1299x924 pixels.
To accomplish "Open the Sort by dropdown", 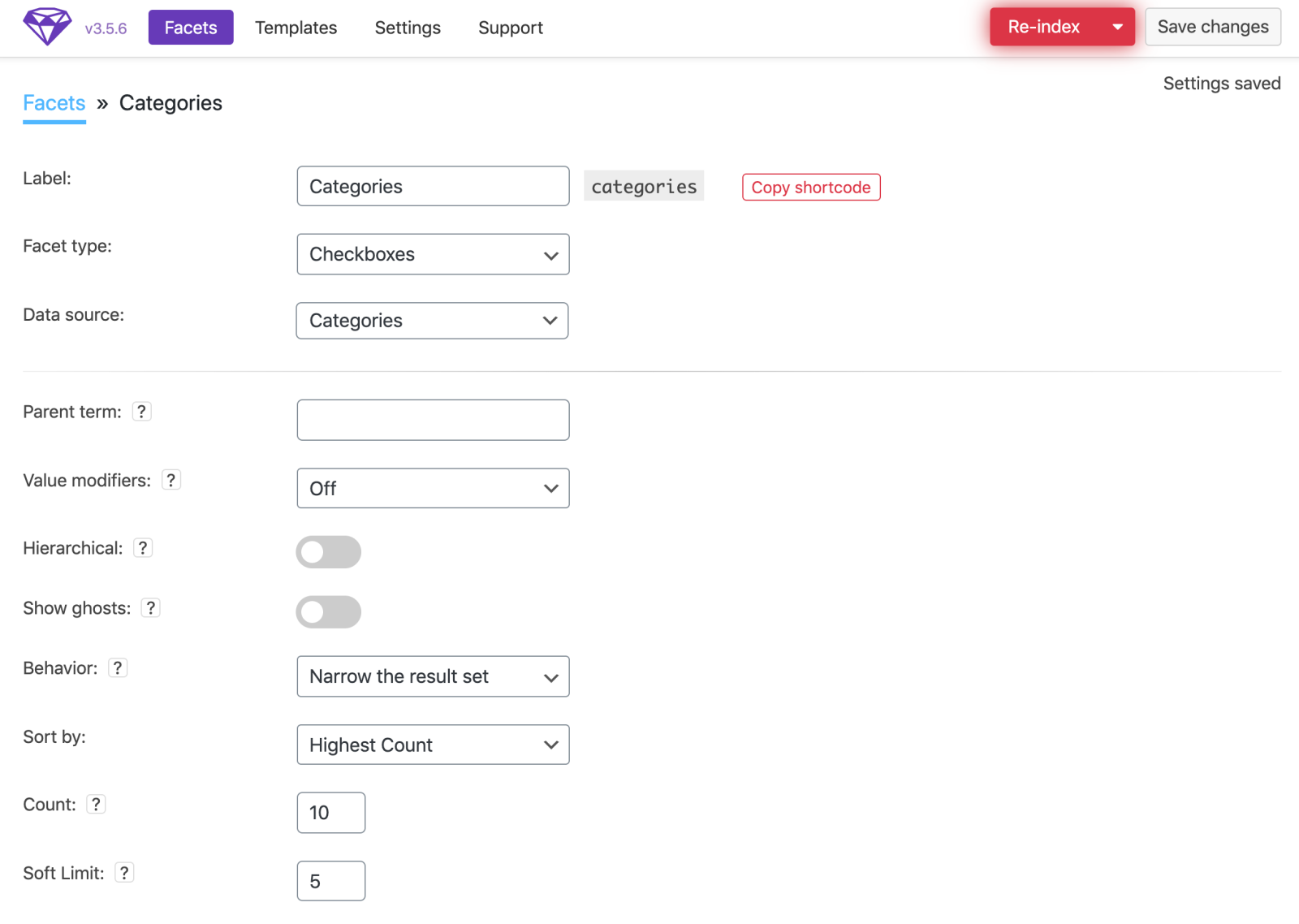I will [x=433, y=745].
